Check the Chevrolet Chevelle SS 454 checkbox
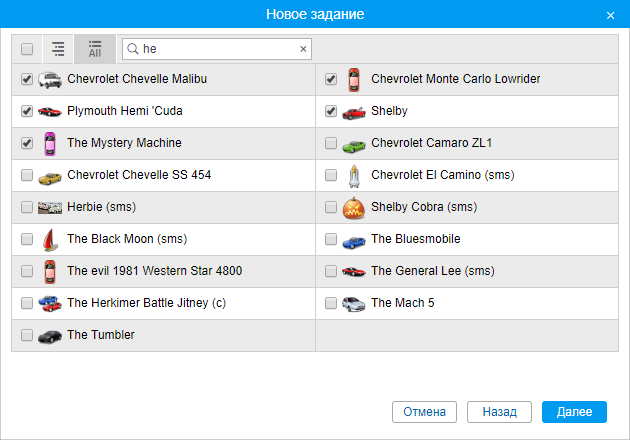Viewport: 630px width, 440px height. [27, 176]
